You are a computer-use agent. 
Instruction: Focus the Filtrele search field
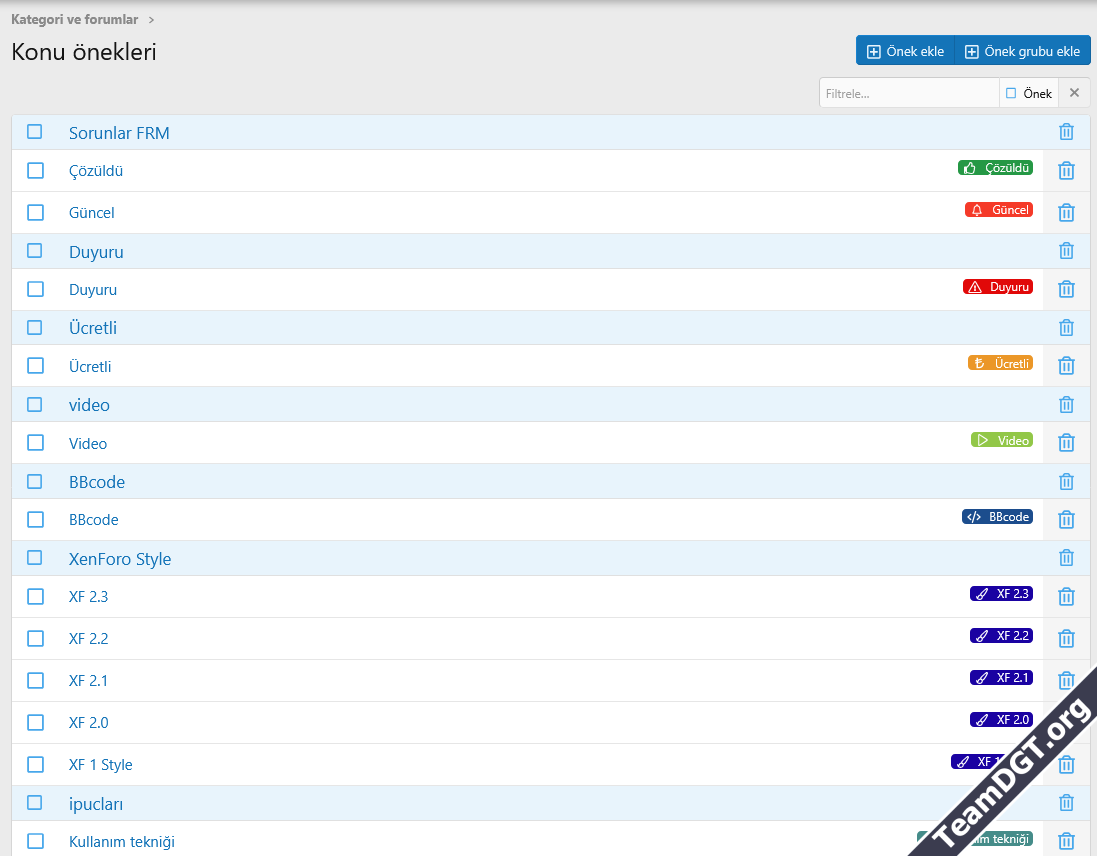(908, 93)
